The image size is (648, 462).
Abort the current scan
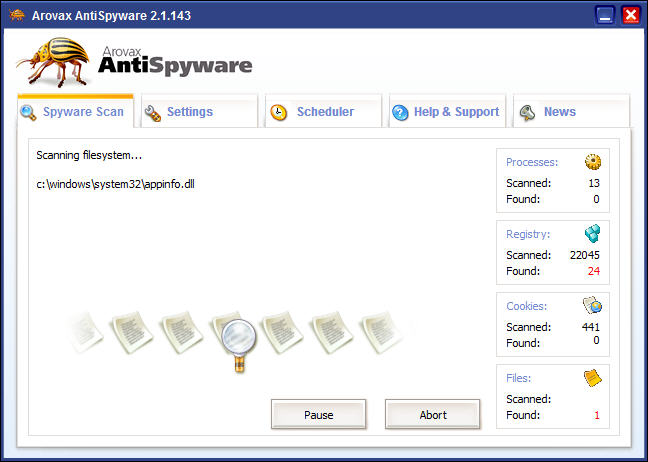point(433,414)
